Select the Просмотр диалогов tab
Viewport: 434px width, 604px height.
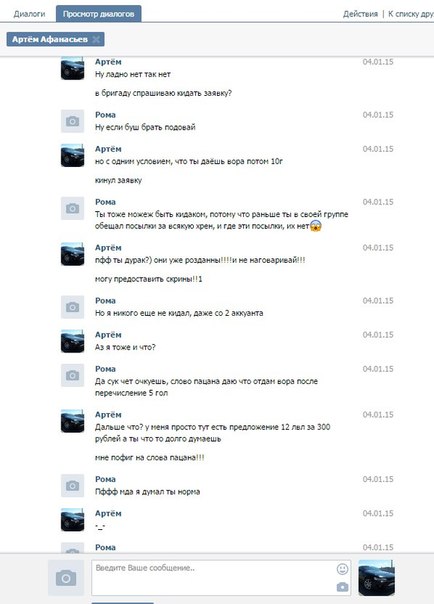(99, 14)
